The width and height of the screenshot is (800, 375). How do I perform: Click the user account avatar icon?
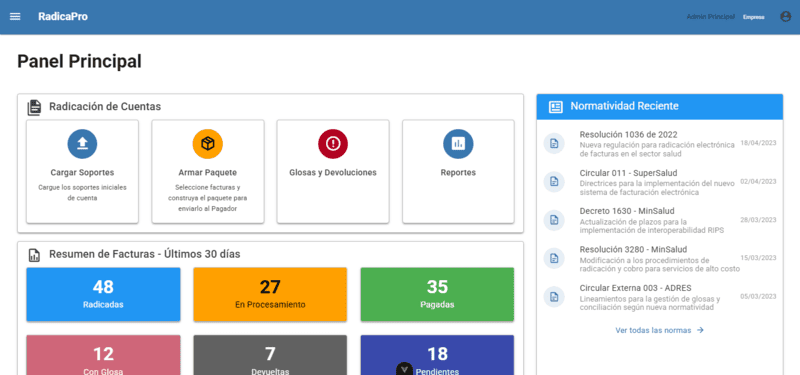785,16
